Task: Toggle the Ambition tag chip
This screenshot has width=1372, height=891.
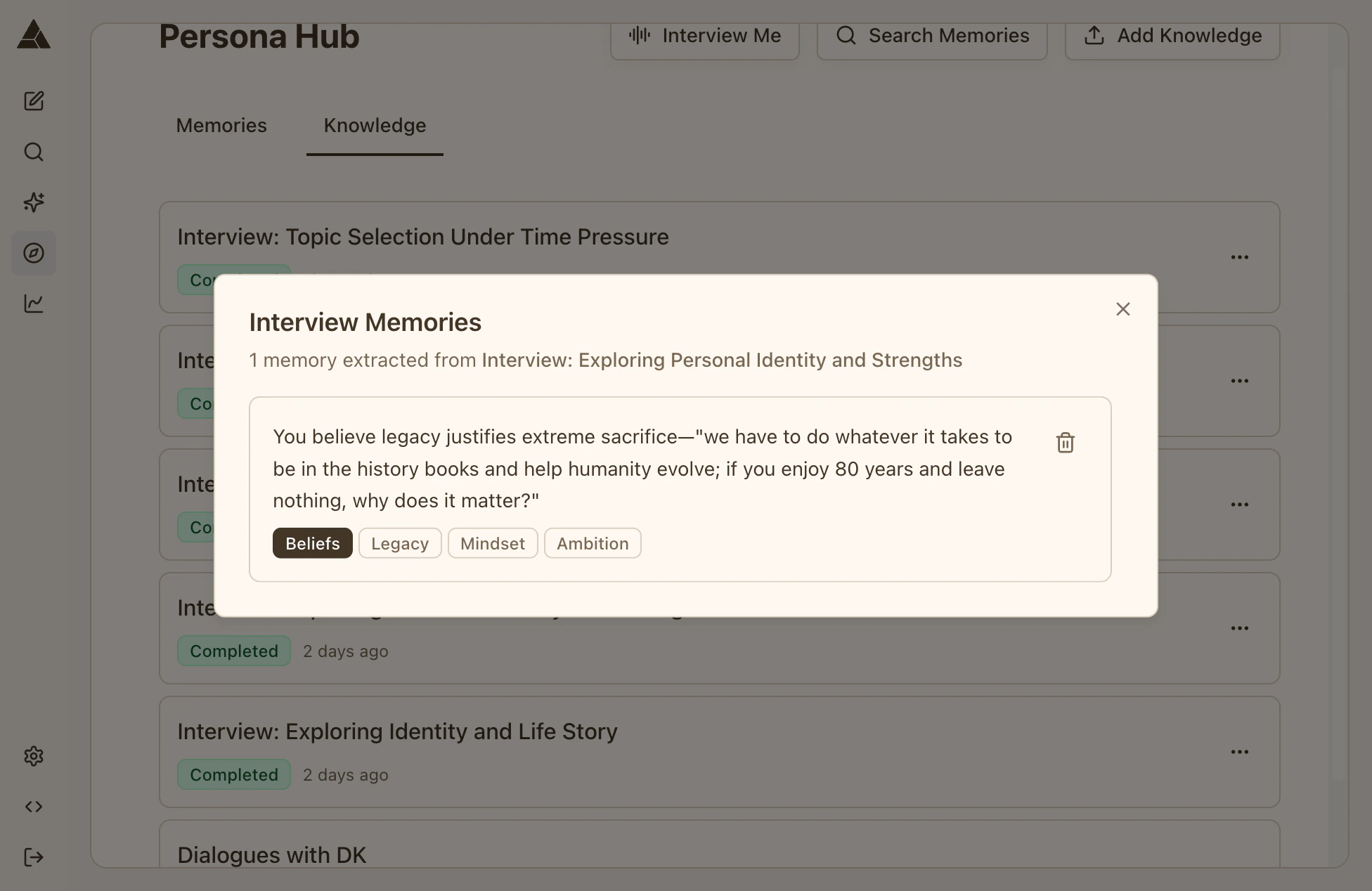Action: point(592,543)
